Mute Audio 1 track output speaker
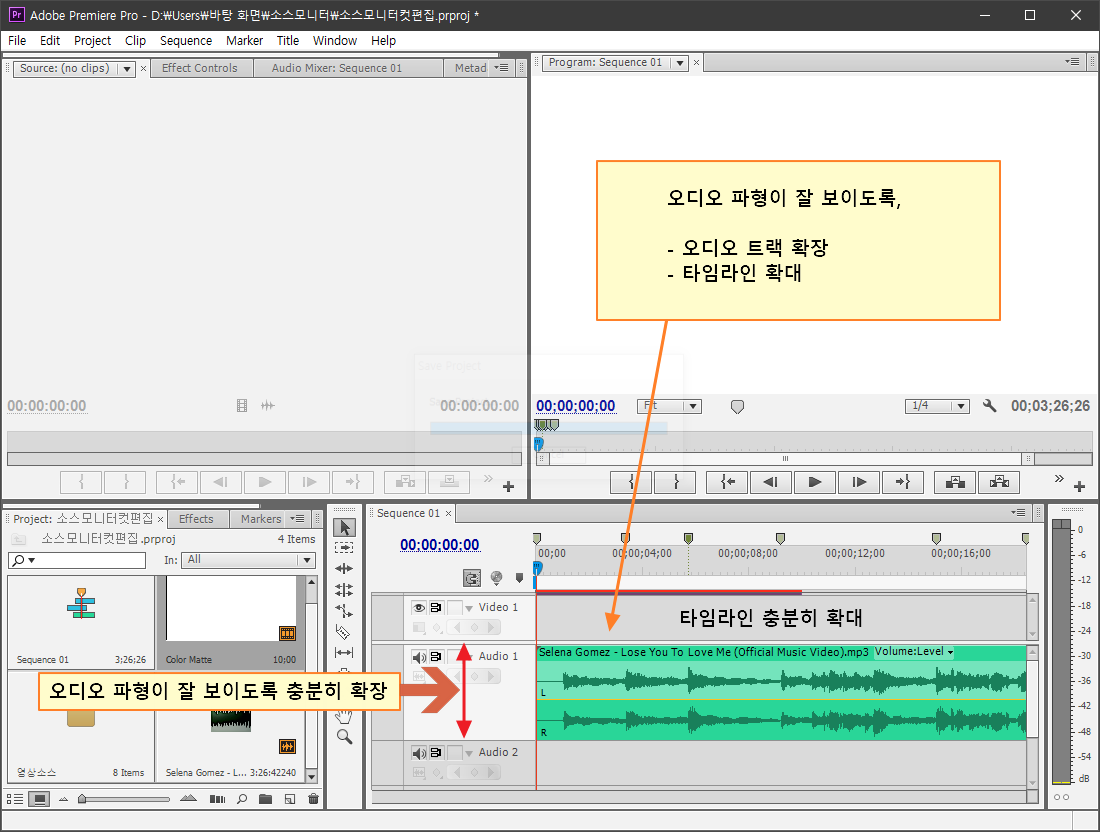The image size is (1100, 832). (x=419, y=657)
